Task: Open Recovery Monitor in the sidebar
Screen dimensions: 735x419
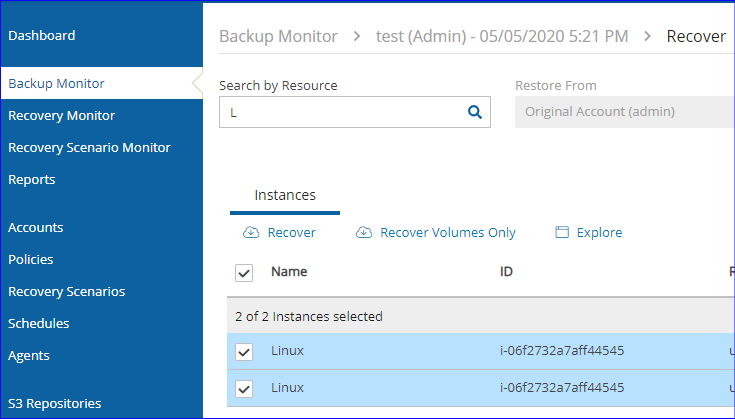Action: 62,116
